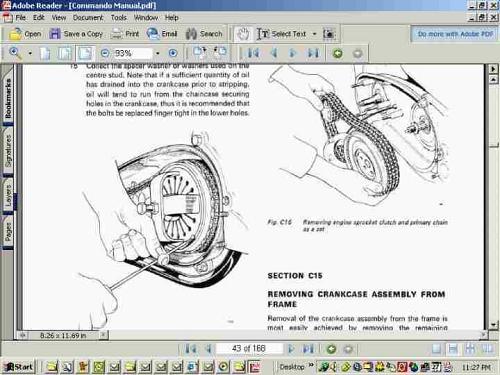Image resolution: width=500 pixels, height=375 pixels.
Task: Open the File menu
Action: 21,18
